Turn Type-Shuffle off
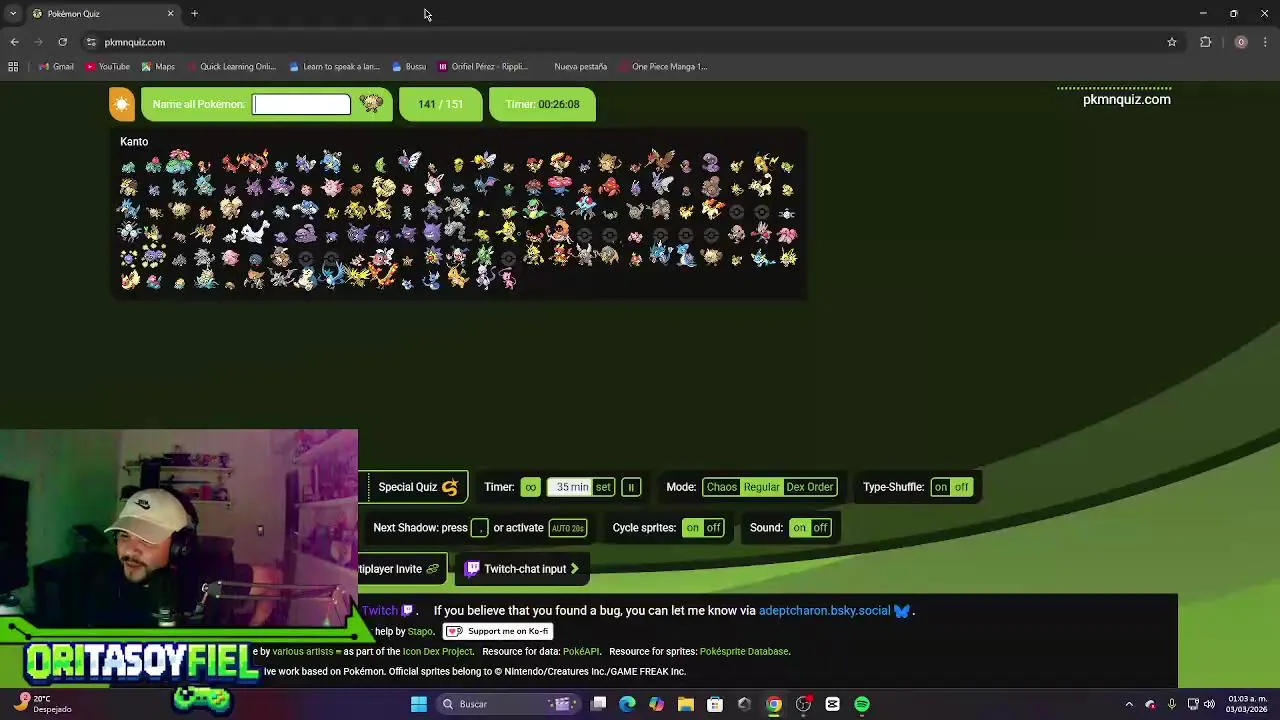The width and height of the screenshot is (1280, 720). (x=962, y=487)
